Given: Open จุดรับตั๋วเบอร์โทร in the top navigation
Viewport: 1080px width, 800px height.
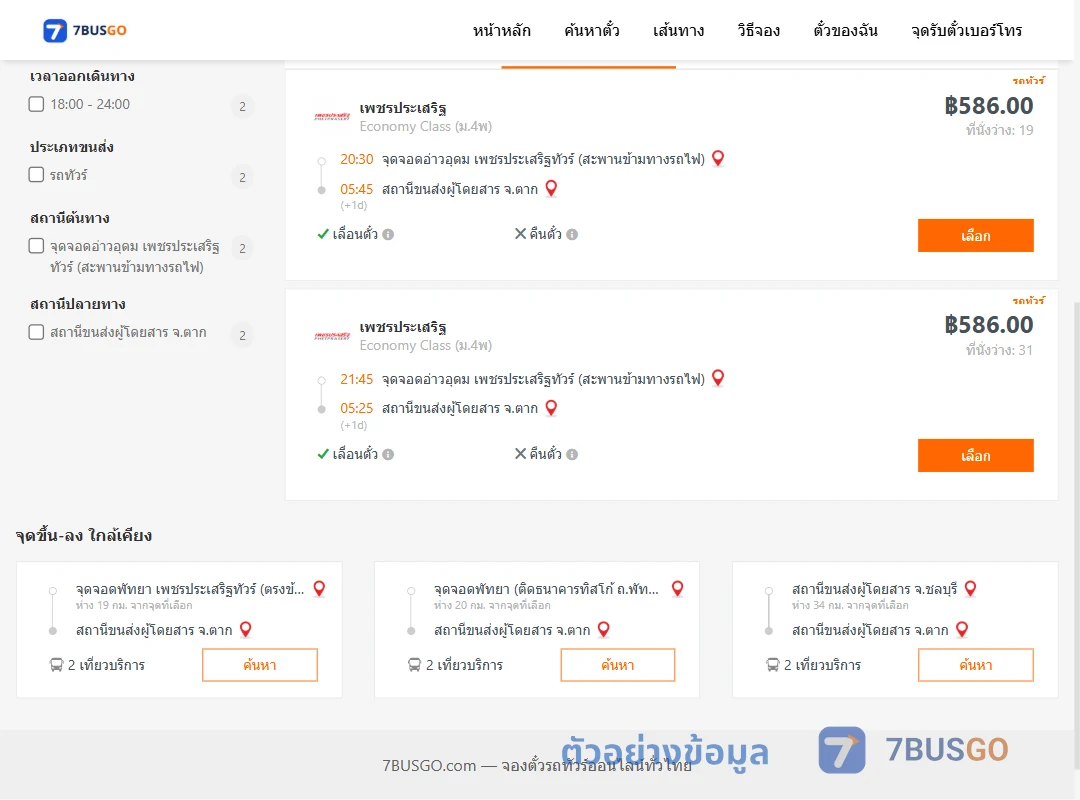Looking at the screenshot, I should tap(966, 30).
